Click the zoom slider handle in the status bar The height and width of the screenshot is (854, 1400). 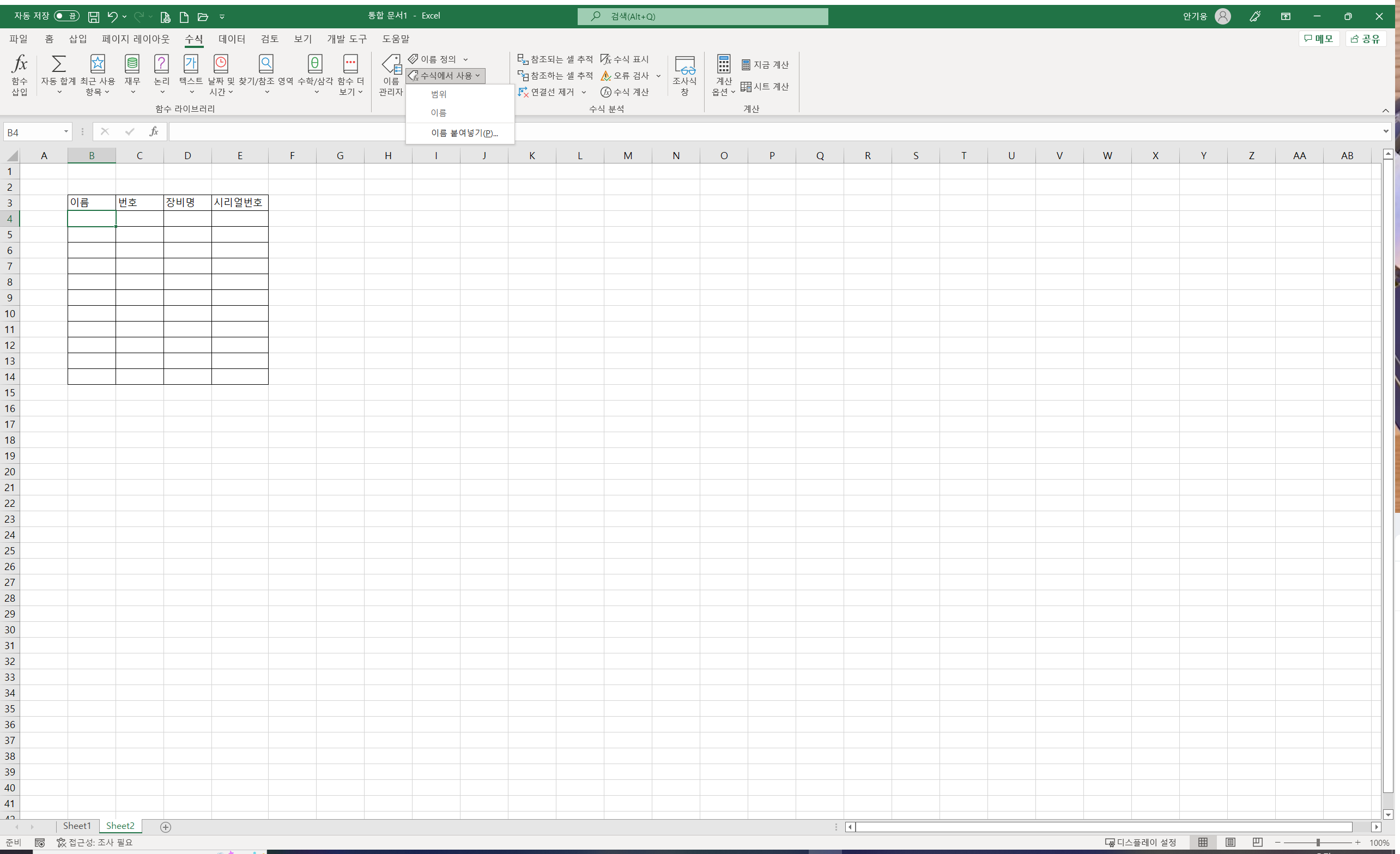(x=1318, y=843)
